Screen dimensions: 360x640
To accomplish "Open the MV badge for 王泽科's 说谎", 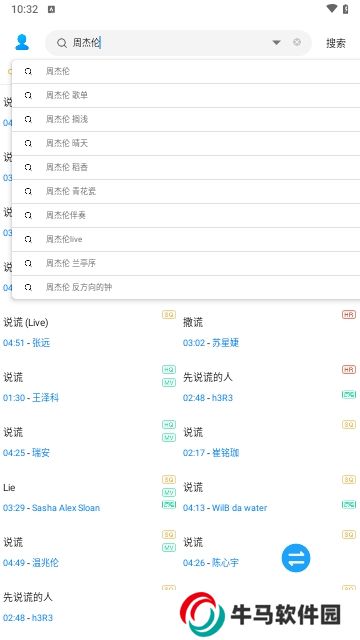I will (169, 382).
